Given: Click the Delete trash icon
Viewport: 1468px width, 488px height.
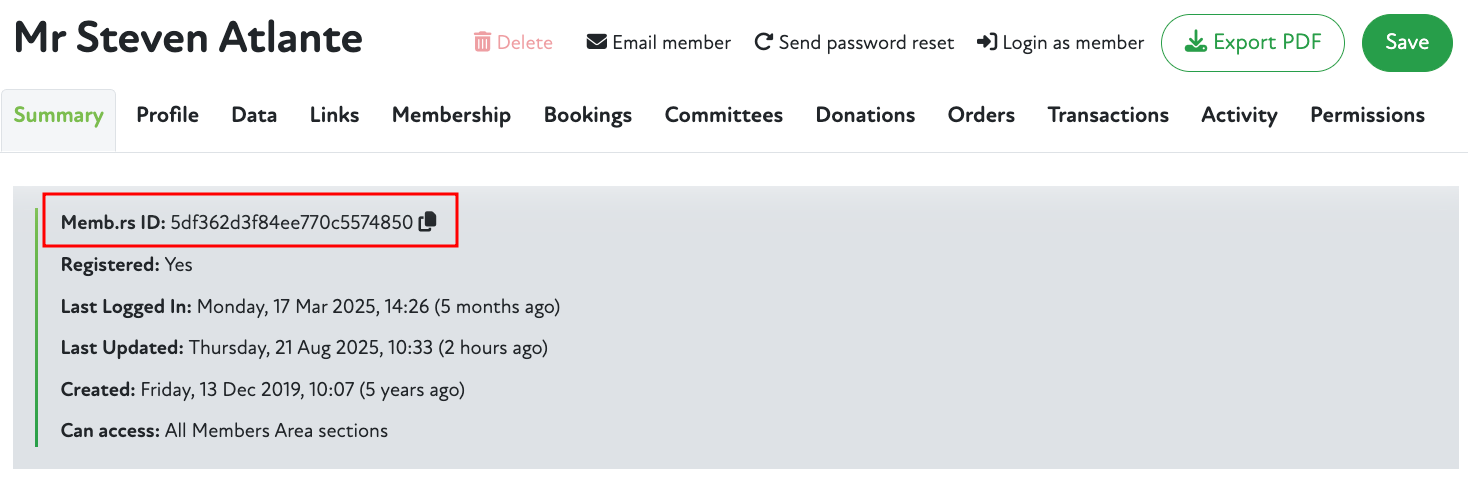Looking at the screenshot, I should 482,42.
